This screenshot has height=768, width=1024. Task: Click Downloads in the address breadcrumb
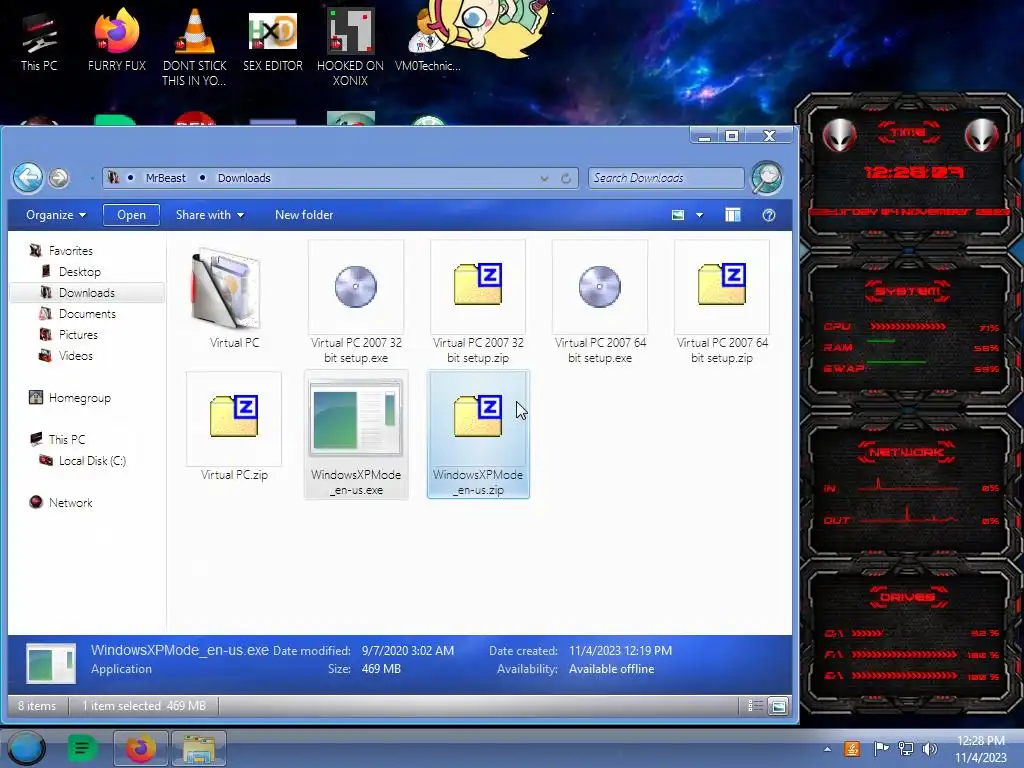pos(244,178)
